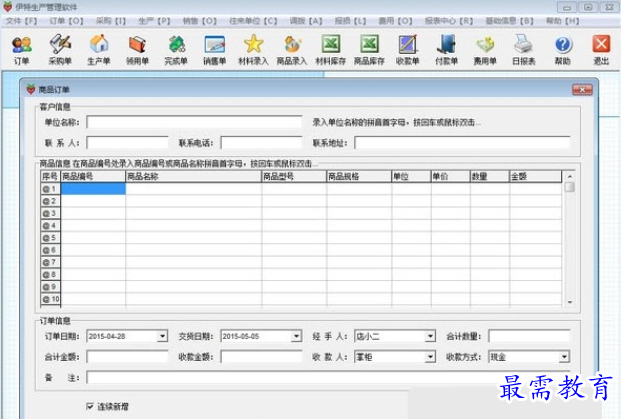
Task: Open the 商品库存 product stock tool
Action: 369,50
